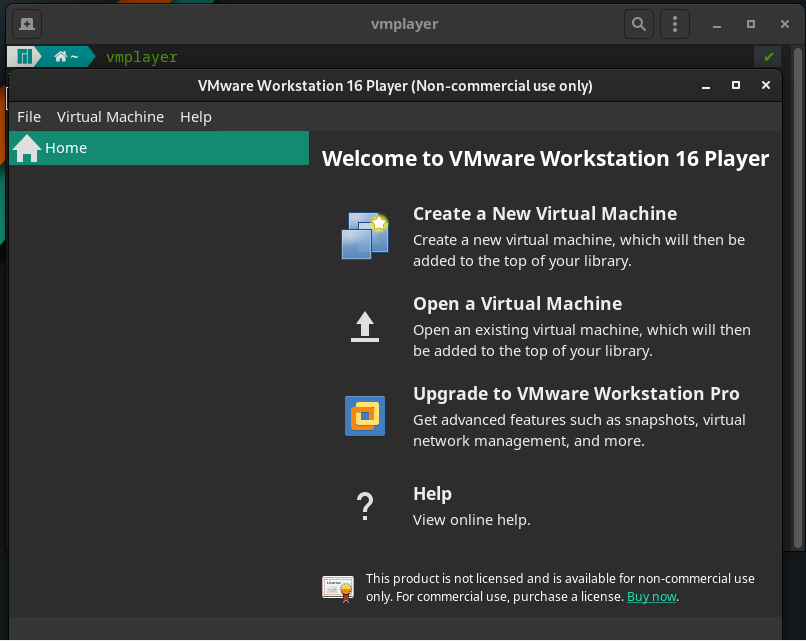The height and width of the screenshot is (641, 806).
Task: Open the Virtual Machine menu
Action: [110, 117]
